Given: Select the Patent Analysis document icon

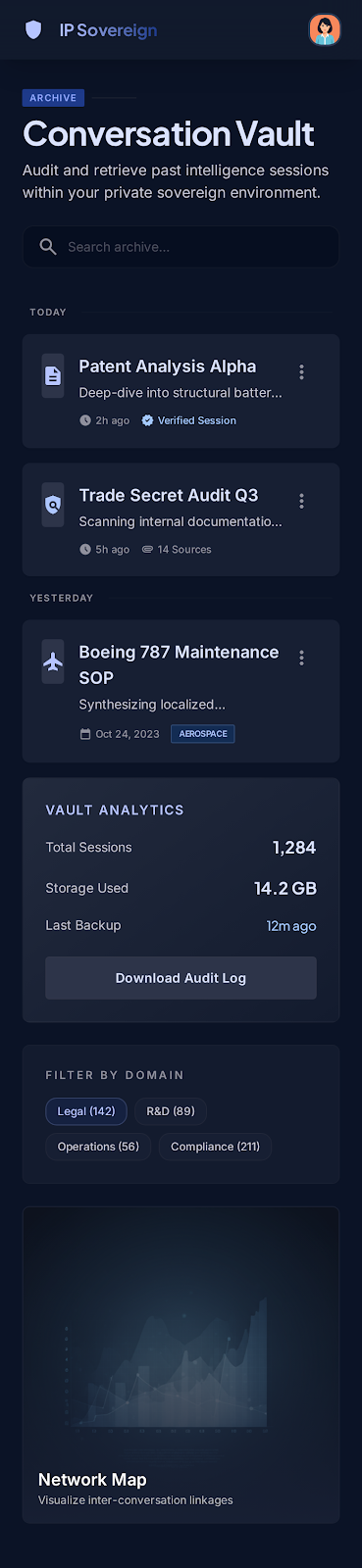Looking at the screenshot, I should point(53,375).
